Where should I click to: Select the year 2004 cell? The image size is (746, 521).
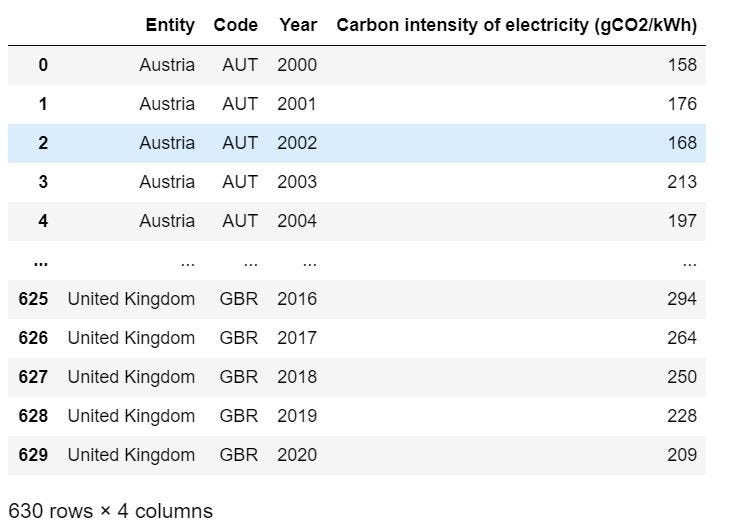point(297,221)
